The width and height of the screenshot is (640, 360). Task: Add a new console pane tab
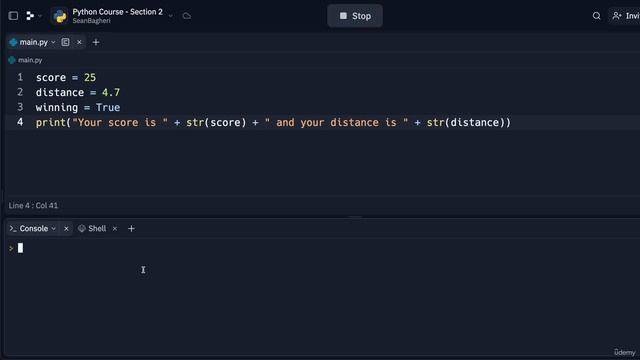tap(131, 229)
